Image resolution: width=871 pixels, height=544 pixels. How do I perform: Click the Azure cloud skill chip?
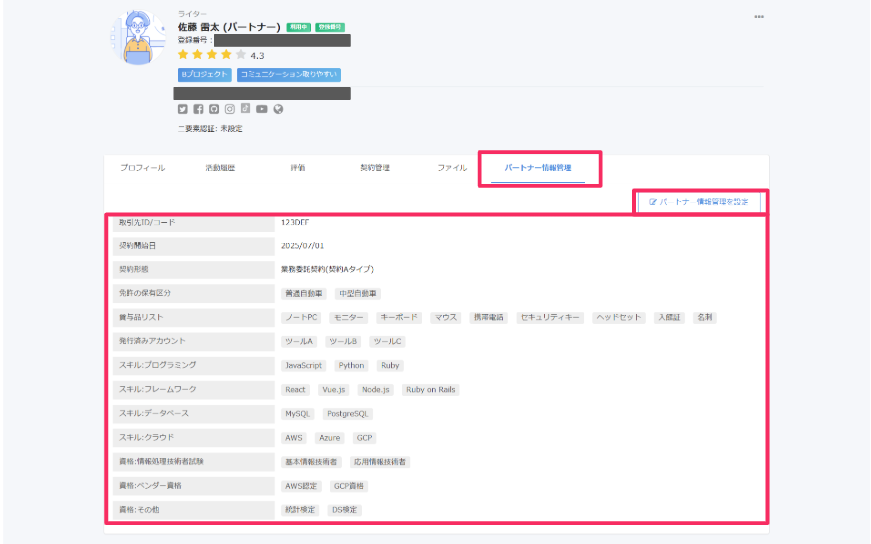[x=329, y=438]
